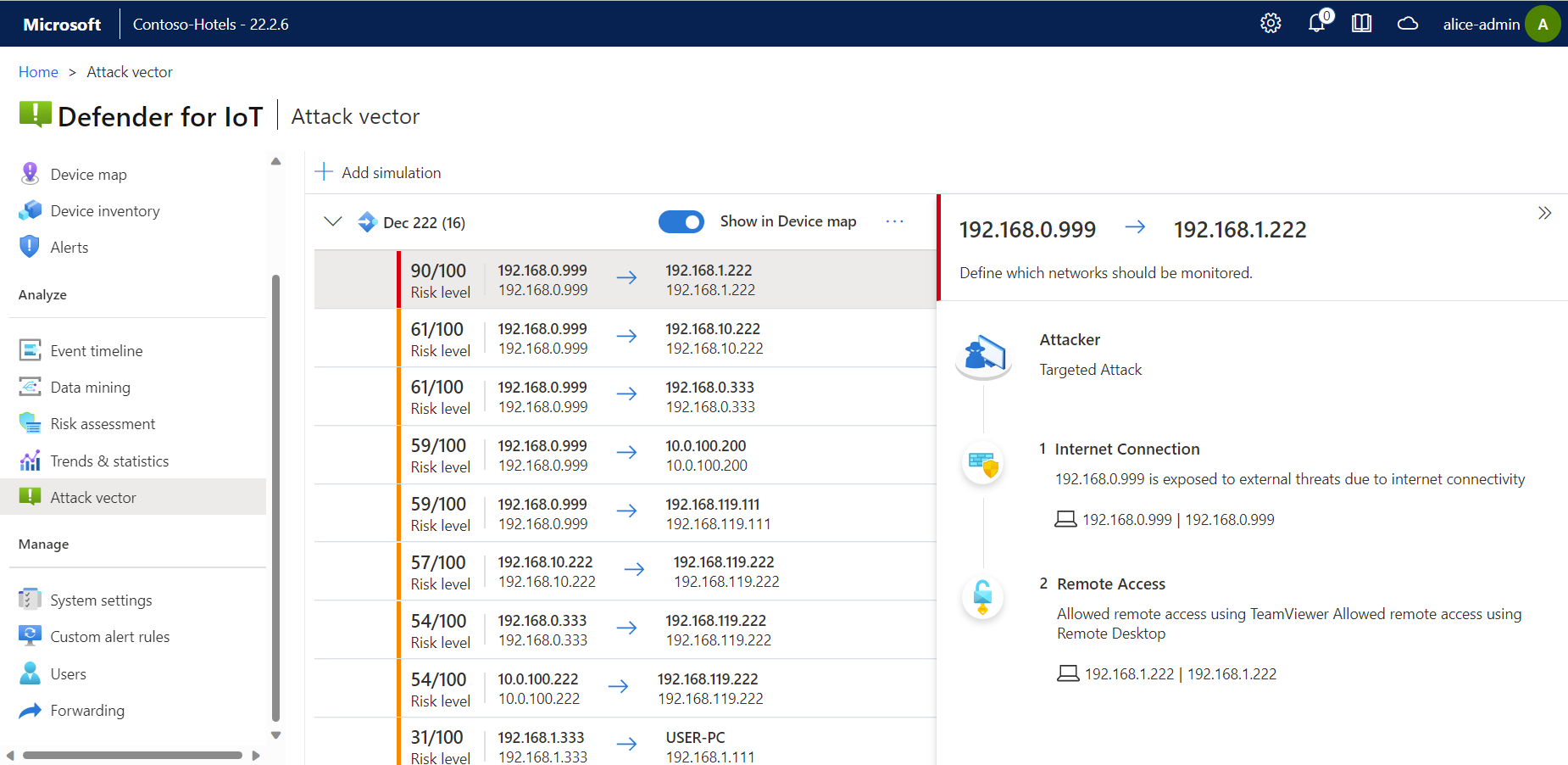This screenshot has height=765, width=1568.
Task: Click the device icon beside 192.168.1.222 details
Action: [1068, 673]
